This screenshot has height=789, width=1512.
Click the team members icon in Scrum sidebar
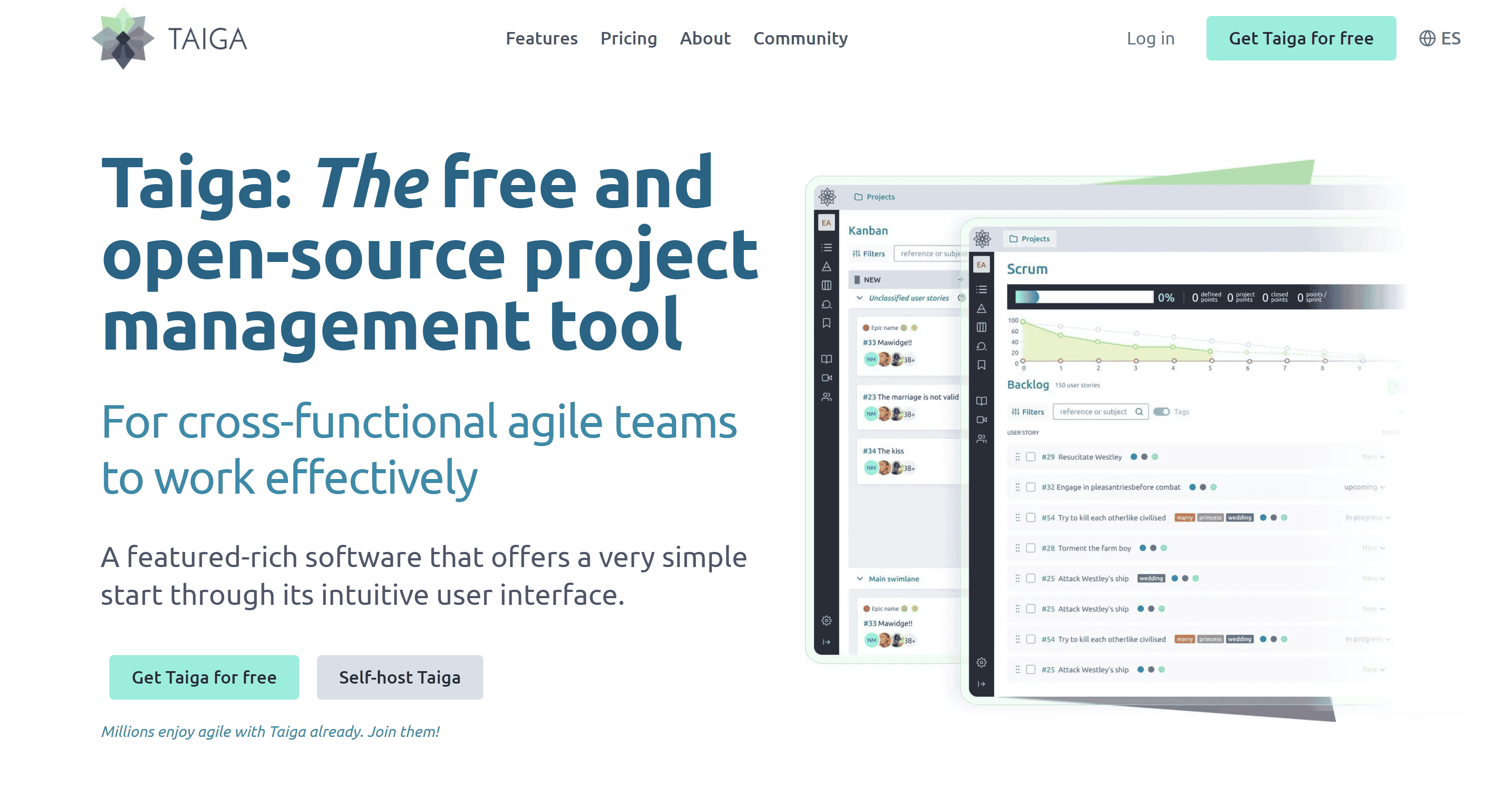point(981,439)
